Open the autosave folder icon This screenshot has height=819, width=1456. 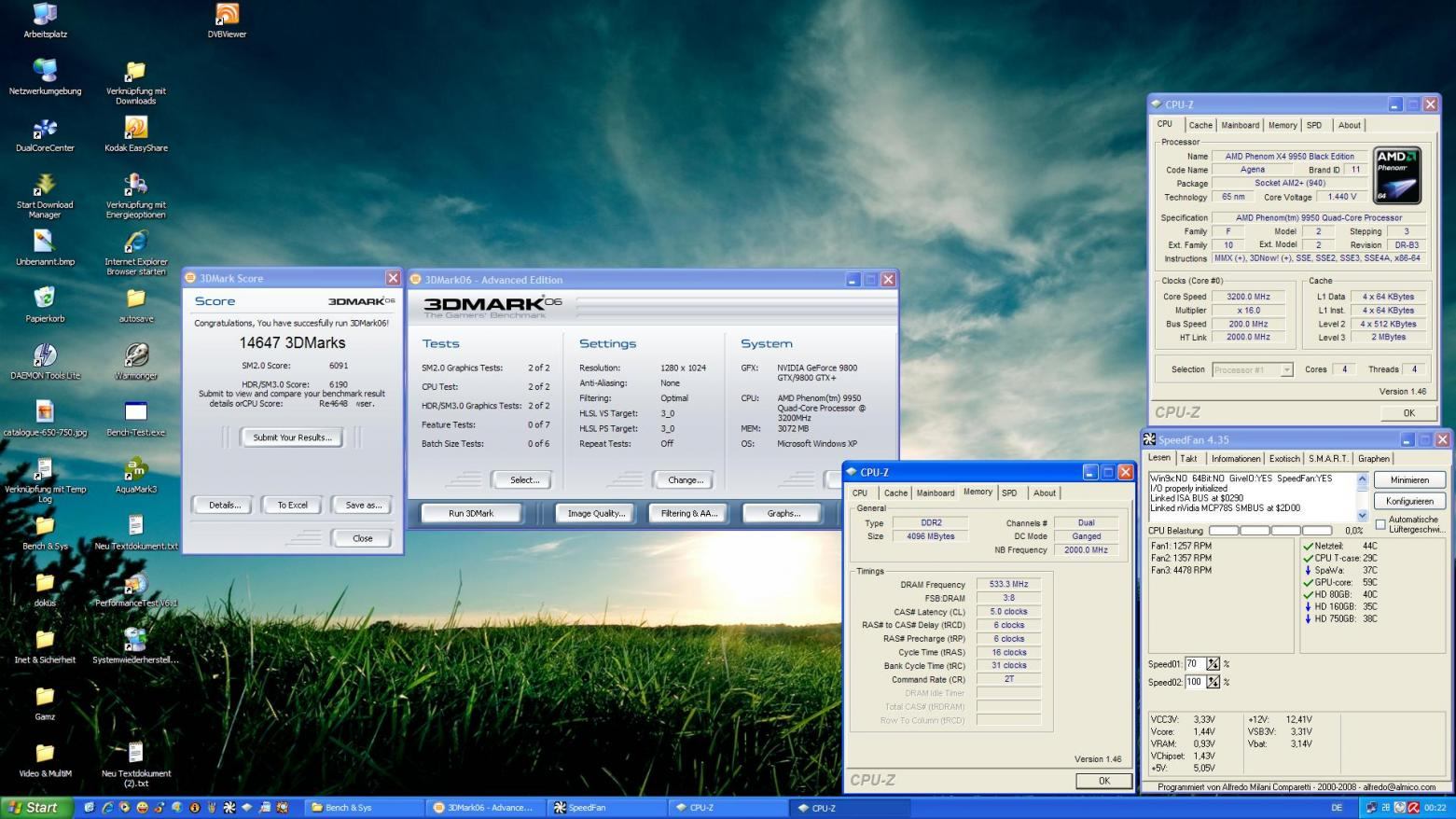click(x=136, y=305)
